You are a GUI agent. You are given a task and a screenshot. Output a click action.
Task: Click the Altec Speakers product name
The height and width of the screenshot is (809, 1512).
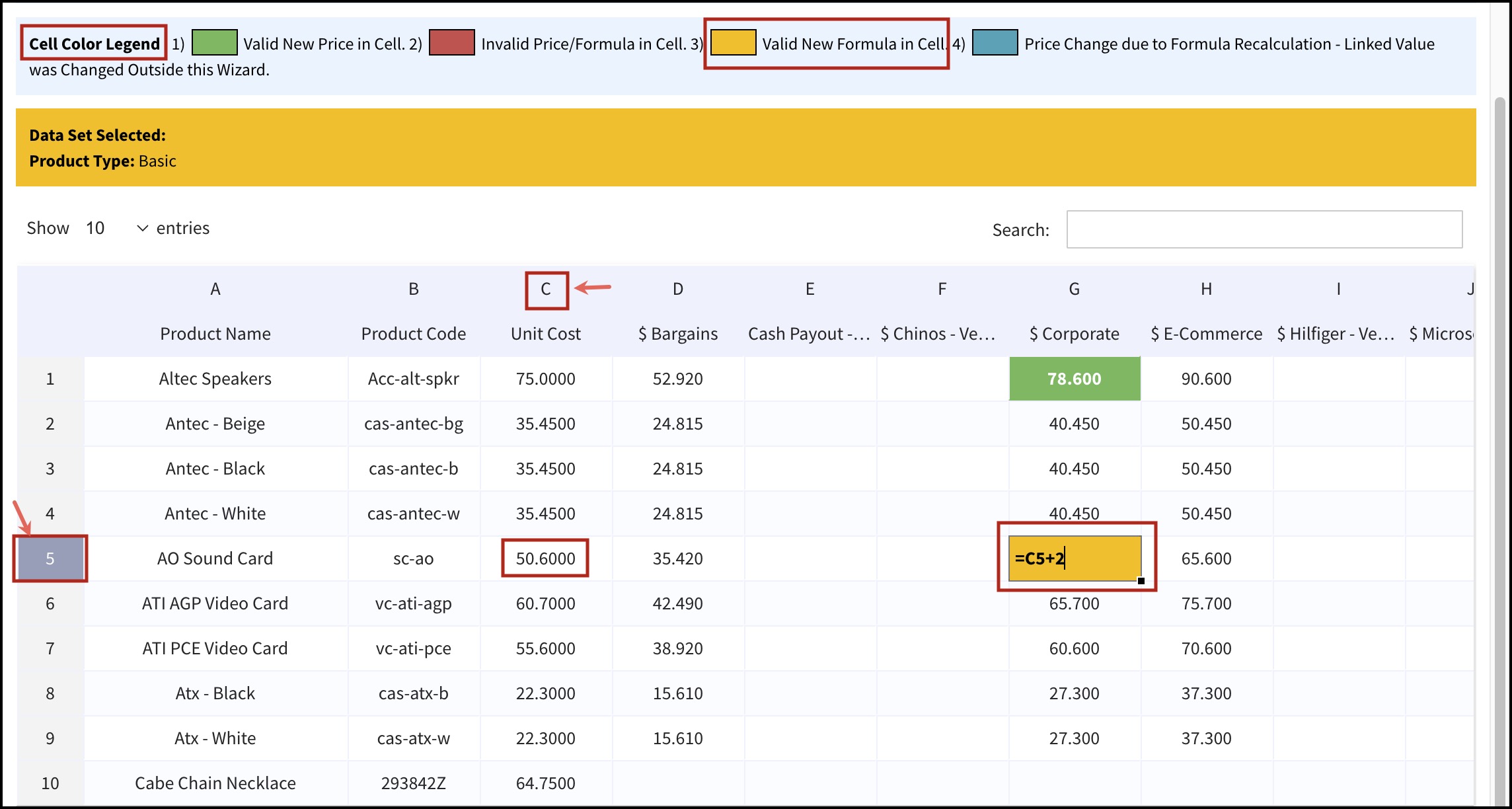215,379
